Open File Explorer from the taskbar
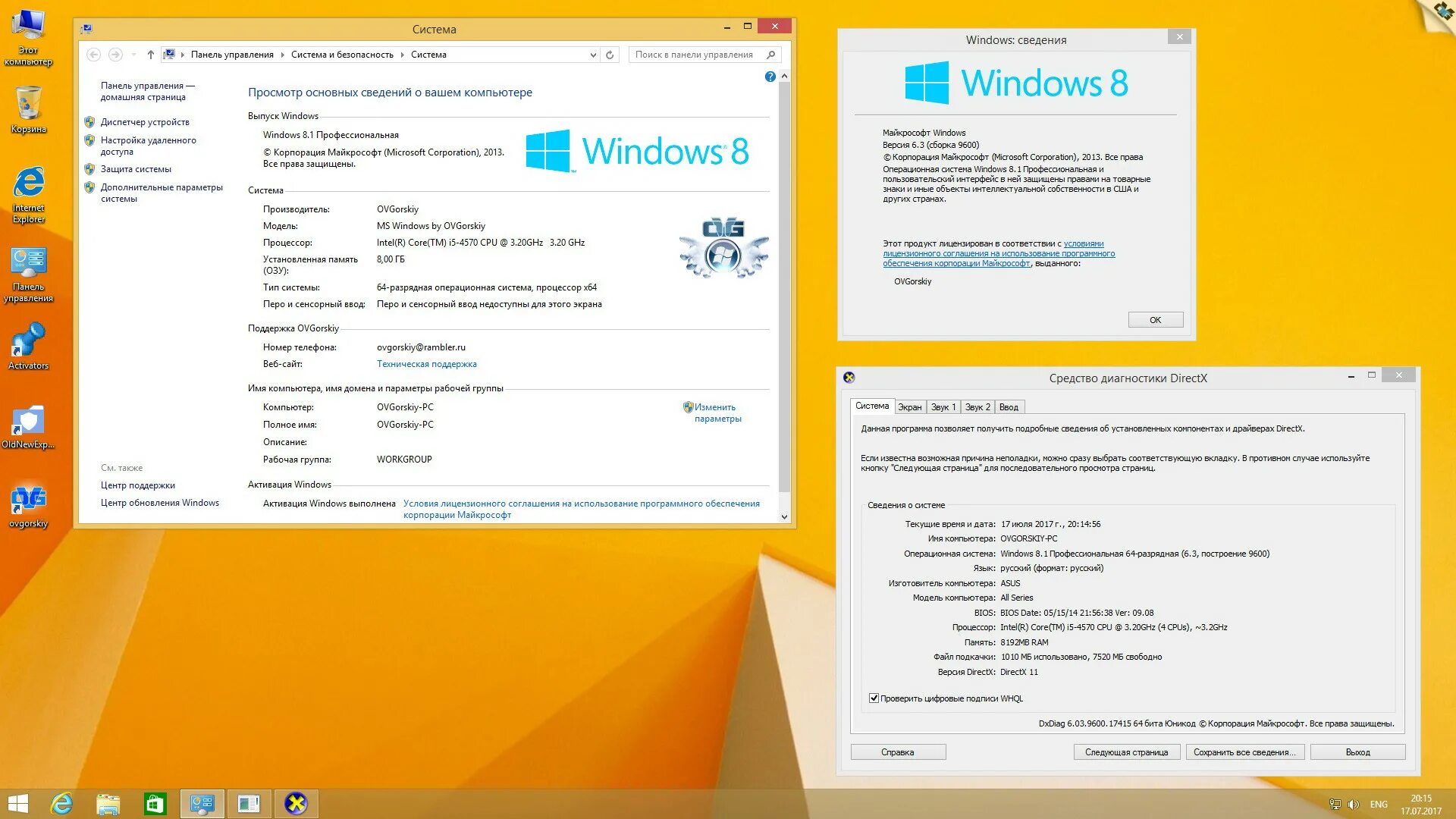1456x819 pixels. point(108,804)
